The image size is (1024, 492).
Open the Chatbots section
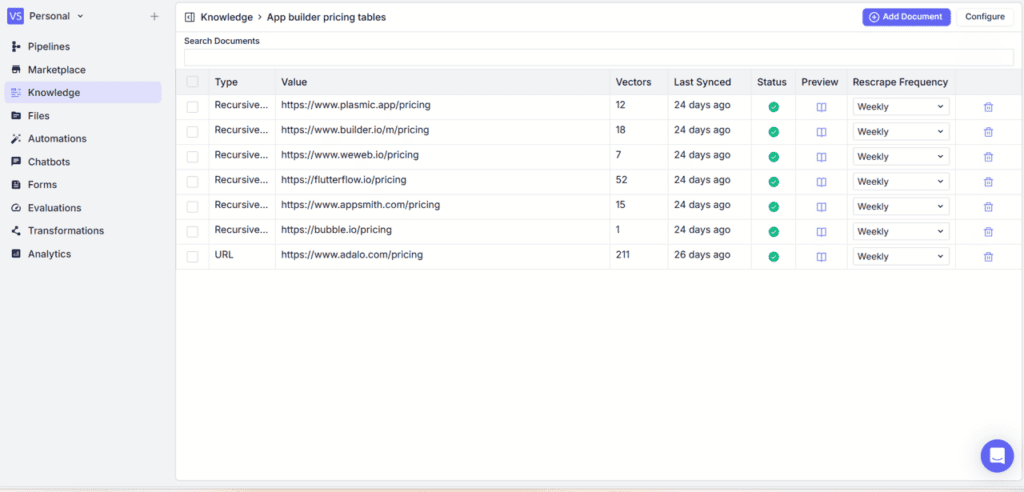48,162
